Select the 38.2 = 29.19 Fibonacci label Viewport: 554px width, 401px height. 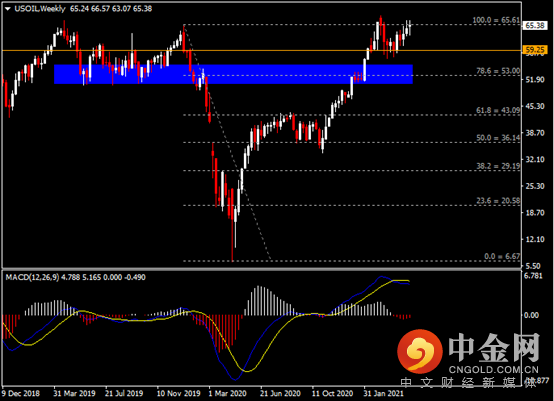(498, 166)
